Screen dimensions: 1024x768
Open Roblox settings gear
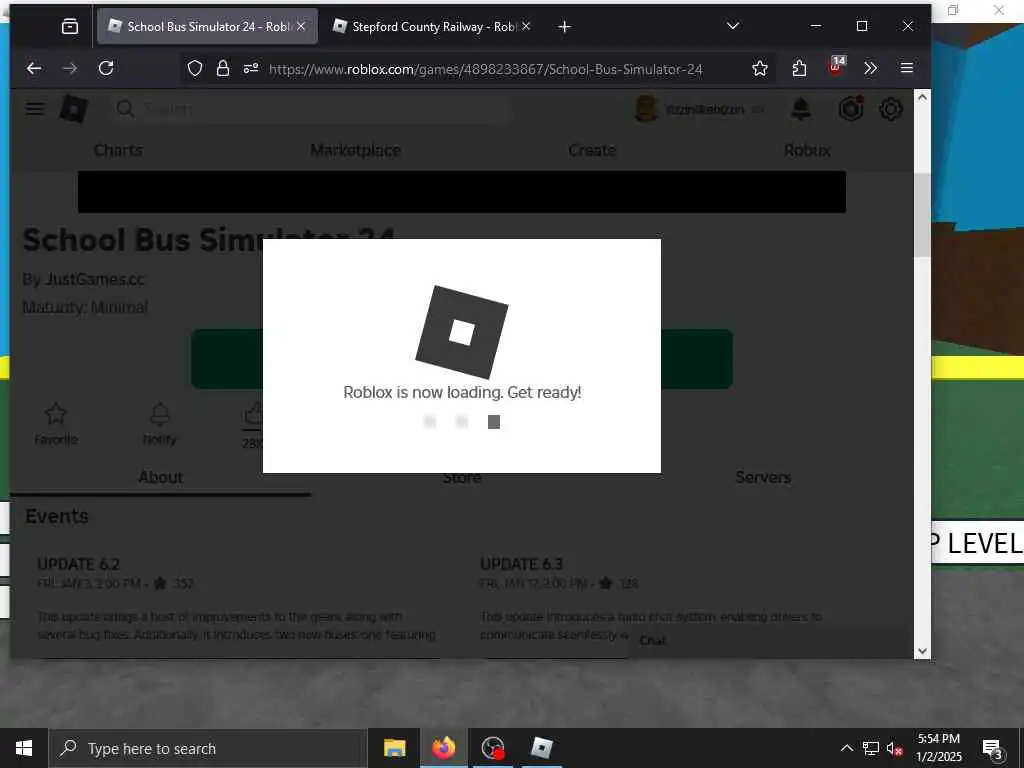(x=891, y=109)
